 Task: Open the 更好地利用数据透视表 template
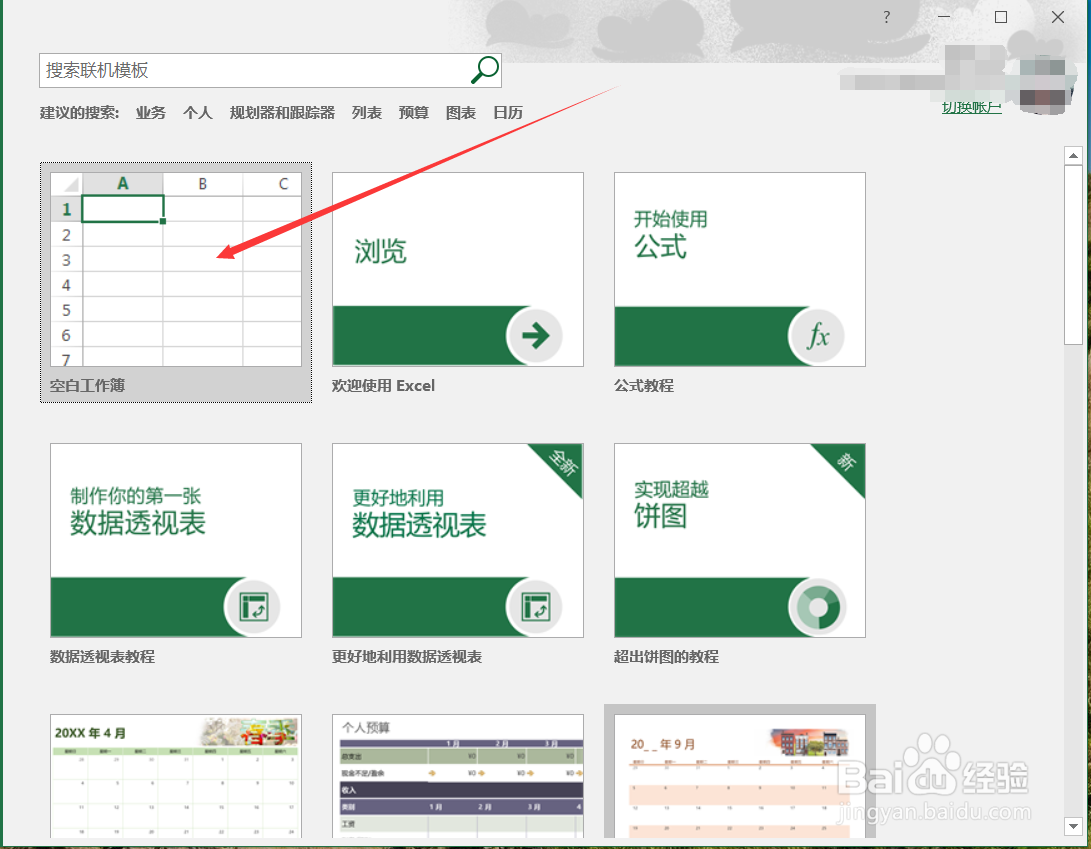(x=458, y=540)
